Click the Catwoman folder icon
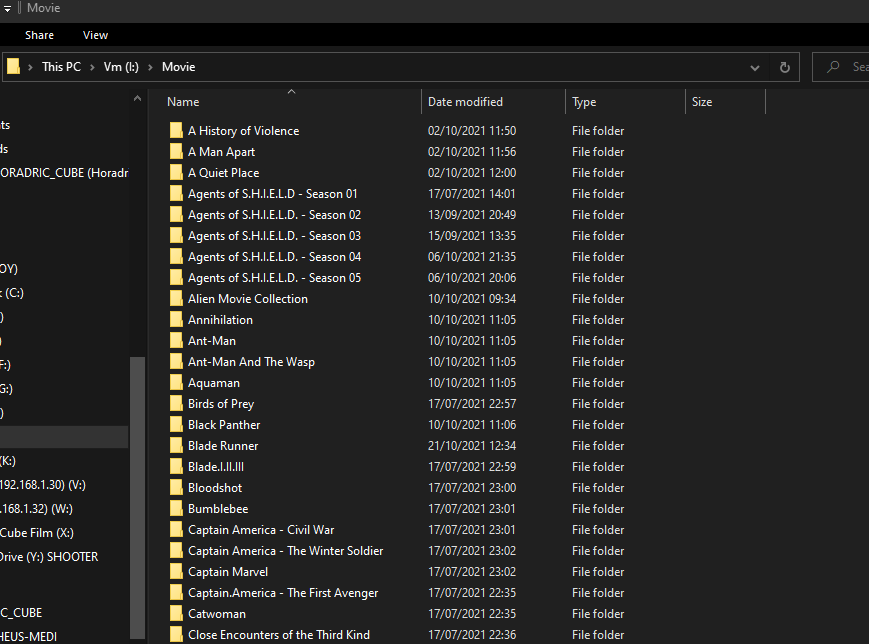Viewport: 869px width, 644px height. click(176, 614)
